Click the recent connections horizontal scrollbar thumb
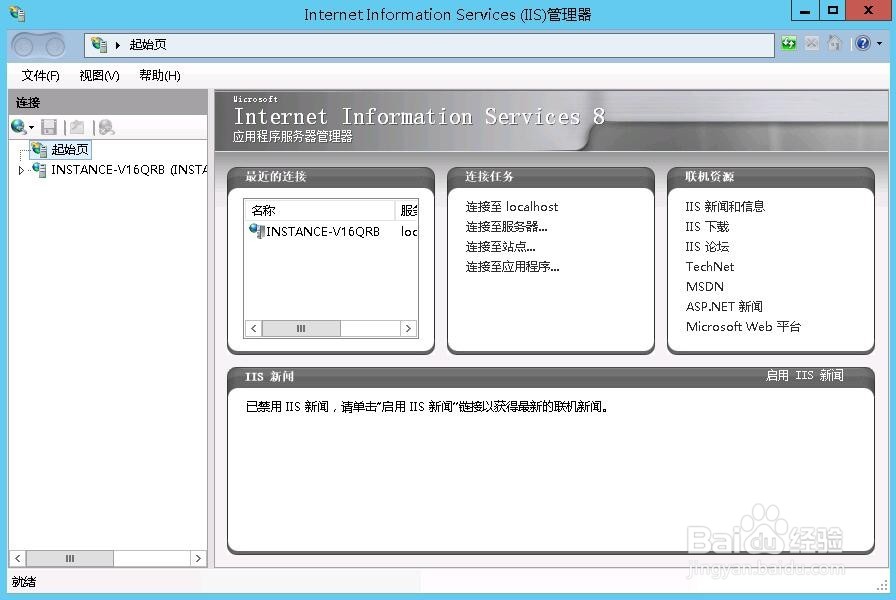Image resolution: width=896 pixels, height=600 pixels. (x=301, y=329)
